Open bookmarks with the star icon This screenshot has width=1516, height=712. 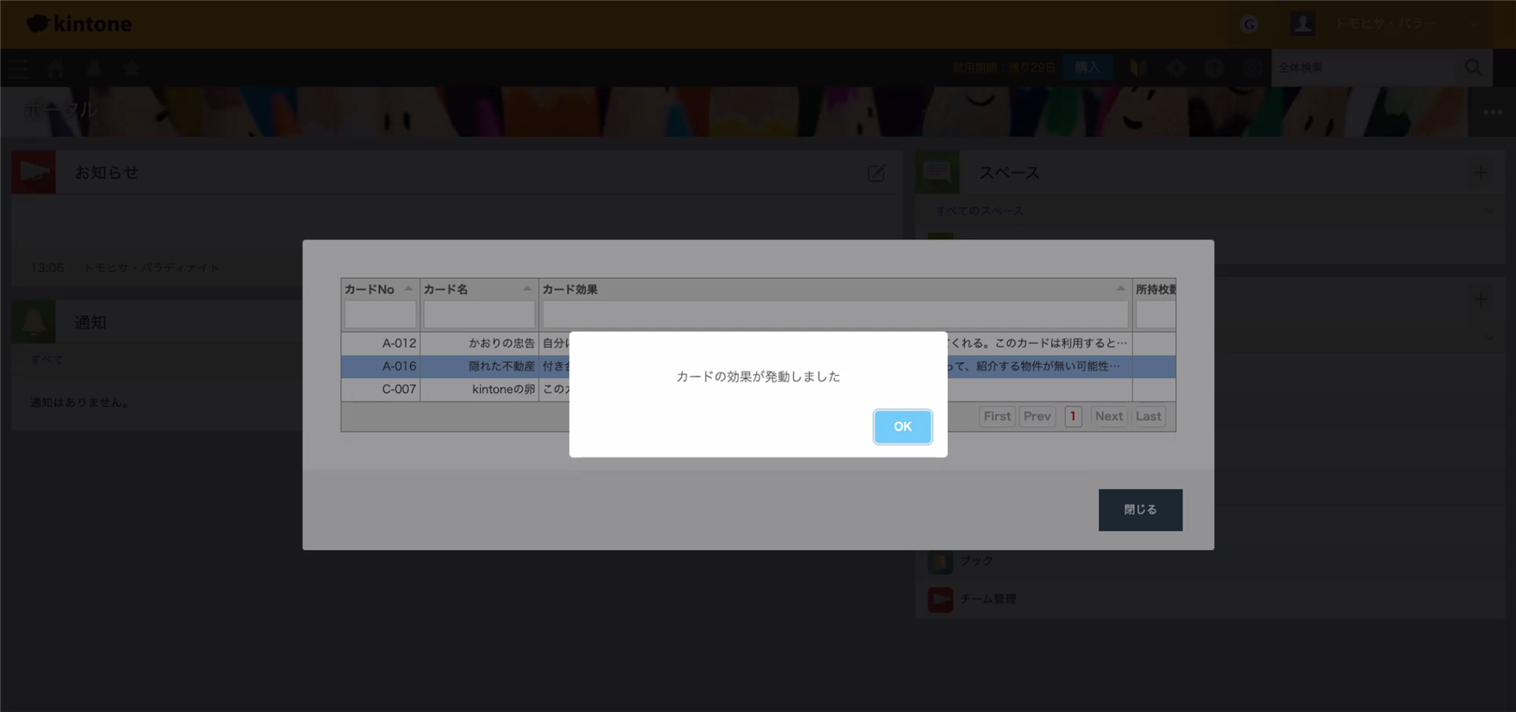tap(131, 68)
